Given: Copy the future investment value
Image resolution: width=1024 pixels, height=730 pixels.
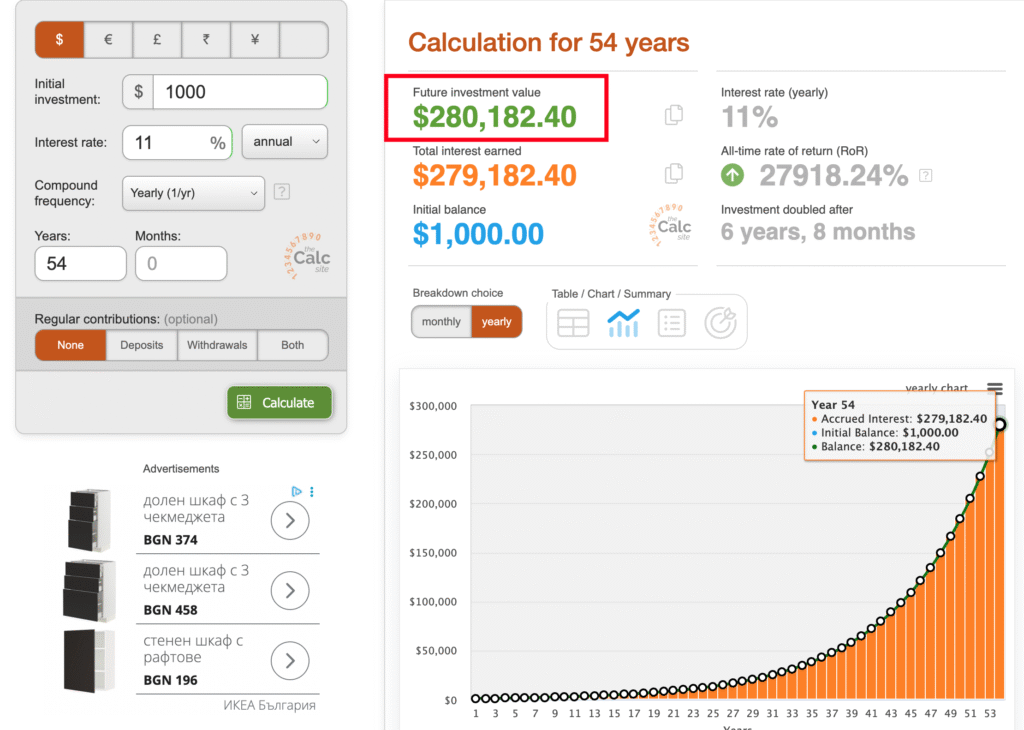Looking at the screenshot, I should pos(674,115).
